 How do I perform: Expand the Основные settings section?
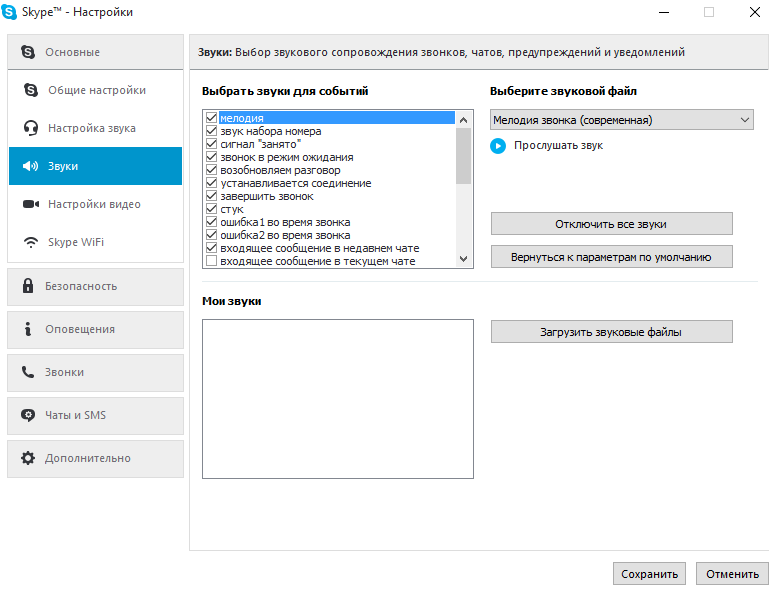click(95, 52)
